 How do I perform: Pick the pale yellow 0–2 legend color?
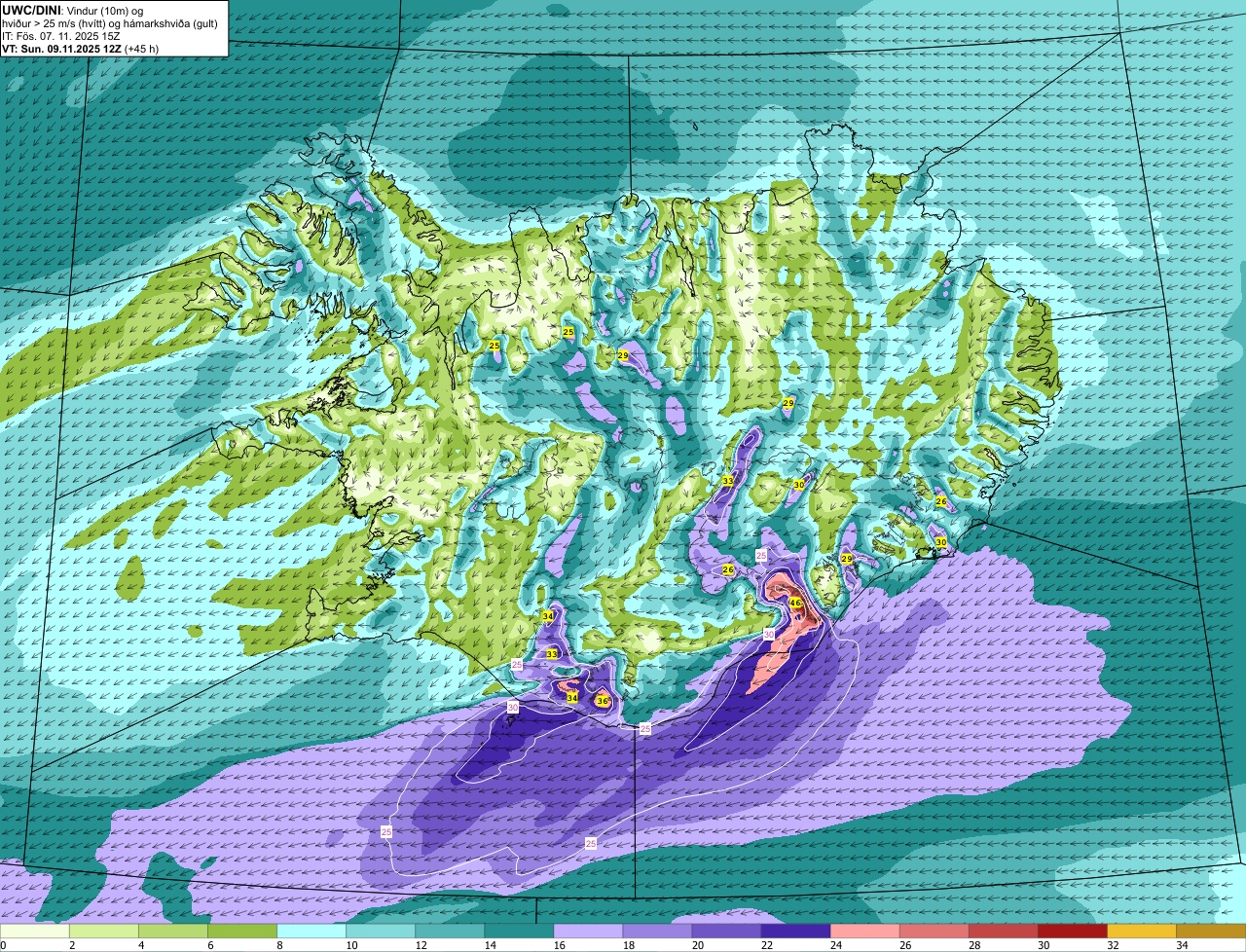pos(35,931)
